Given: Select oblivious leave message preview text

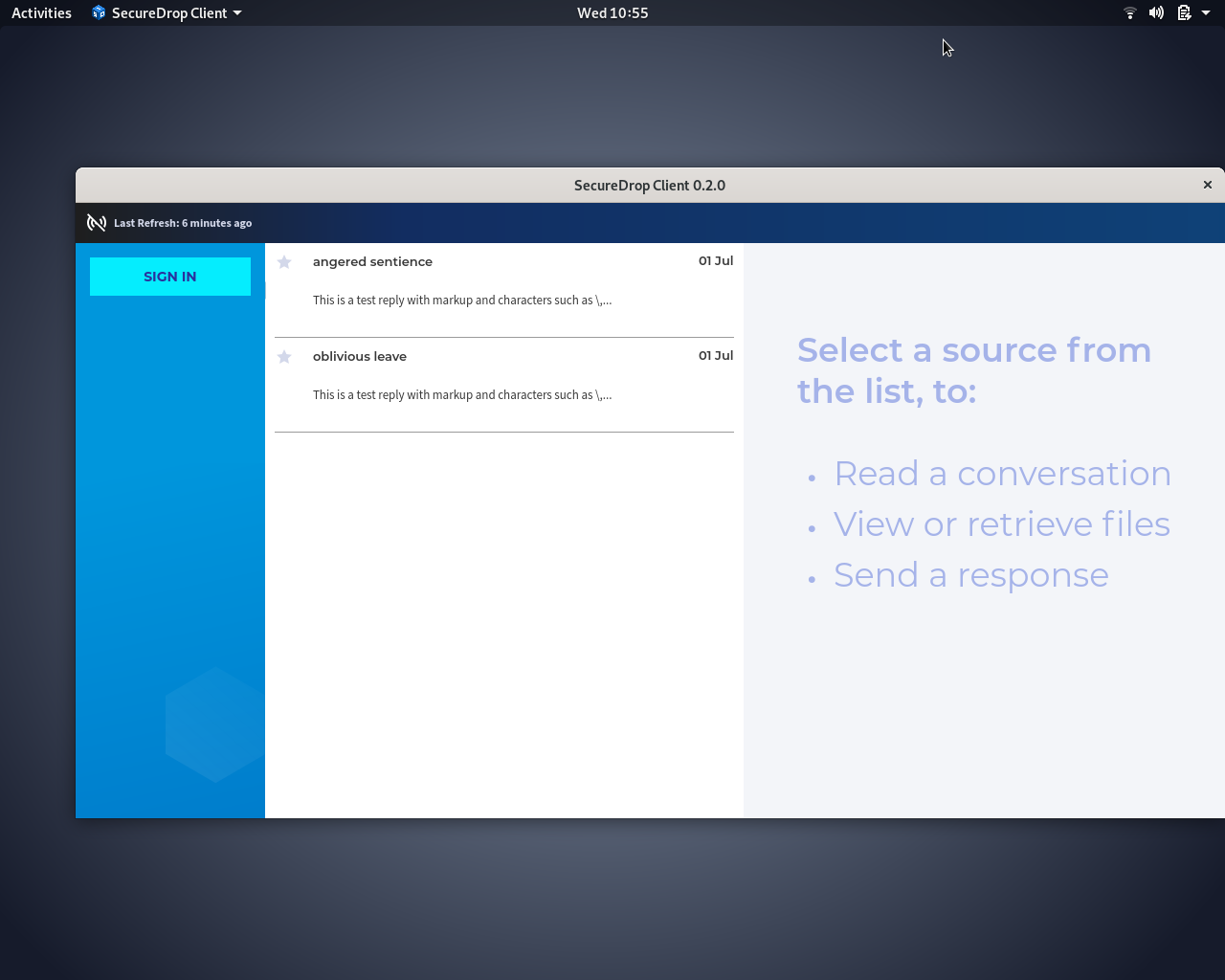Looking at the screenshot, I should click(x=462, y=395).
